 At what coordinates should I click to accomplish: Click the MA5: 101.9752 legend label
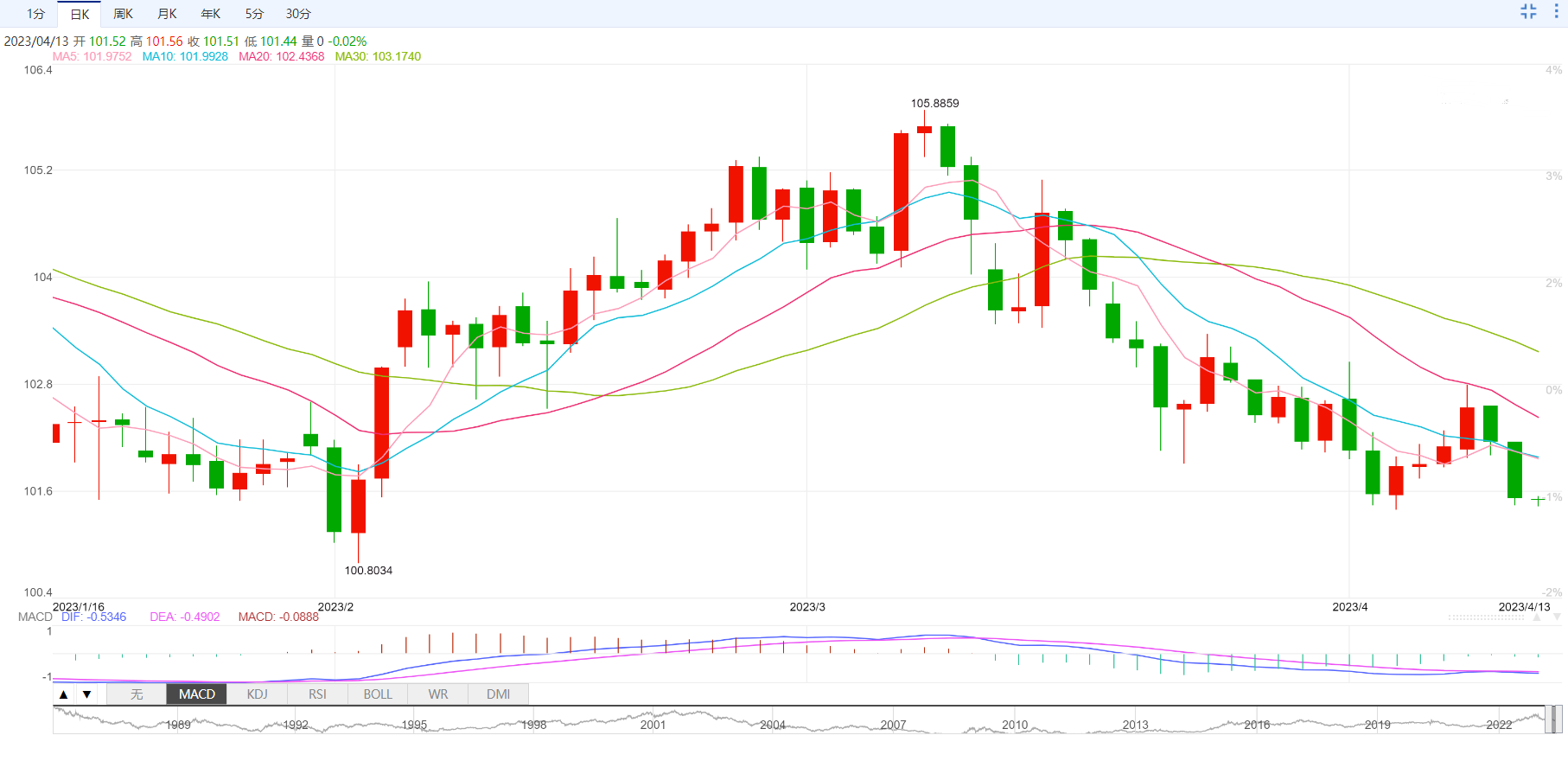coord(92,56)
